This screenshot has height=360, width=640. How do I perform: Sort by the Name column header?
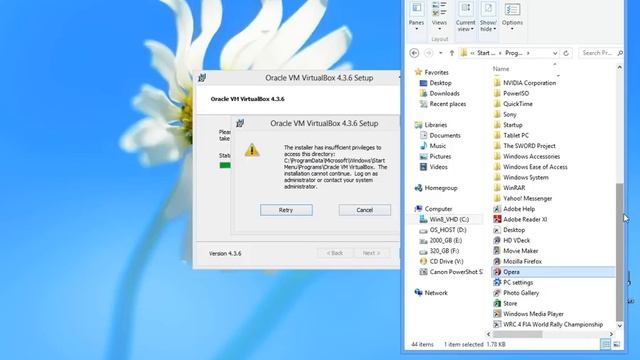[x=501, y=69]
